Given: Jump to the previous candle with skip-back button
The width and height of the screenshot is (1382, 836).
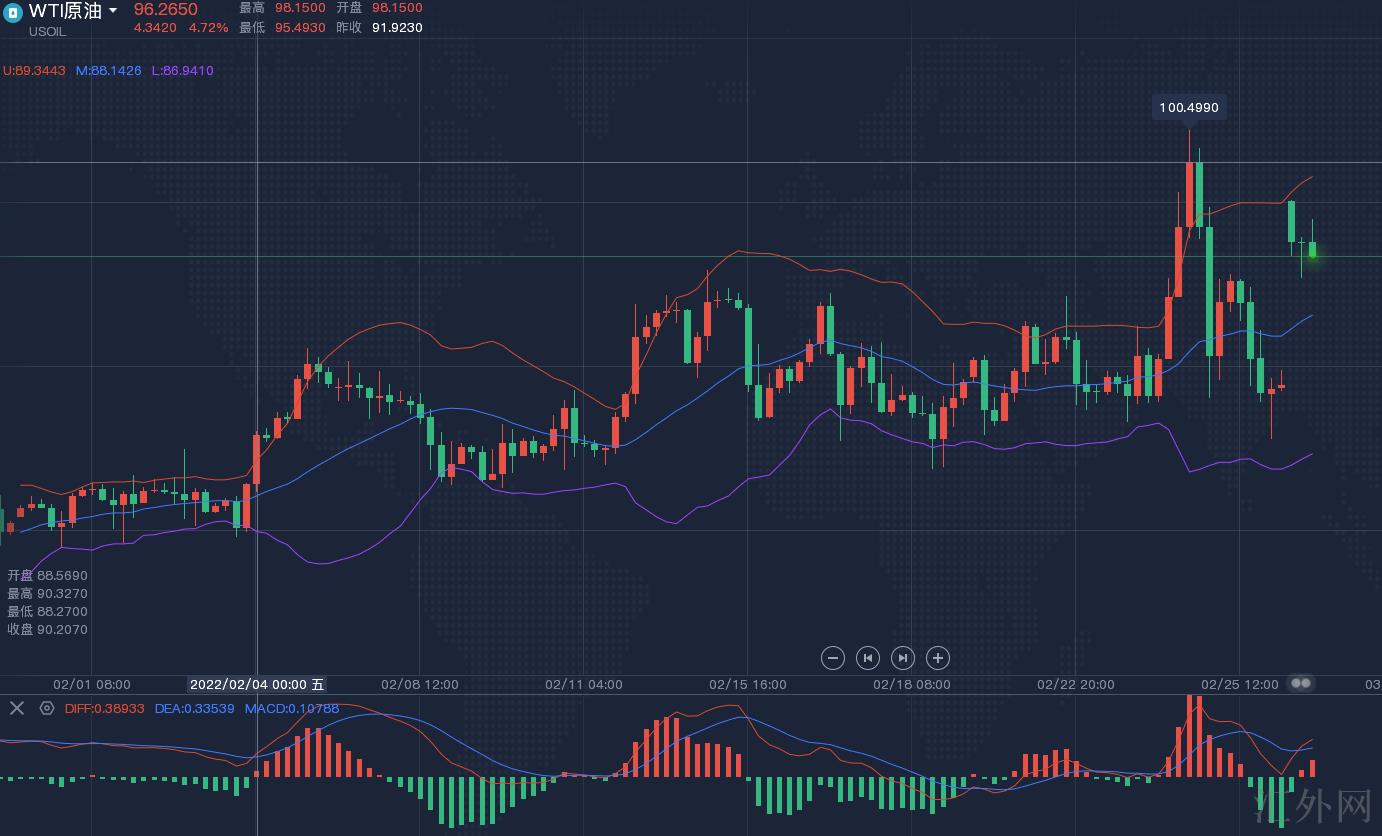Looking at the screenshot, I should pyautogui.click(x=867, y=658).
